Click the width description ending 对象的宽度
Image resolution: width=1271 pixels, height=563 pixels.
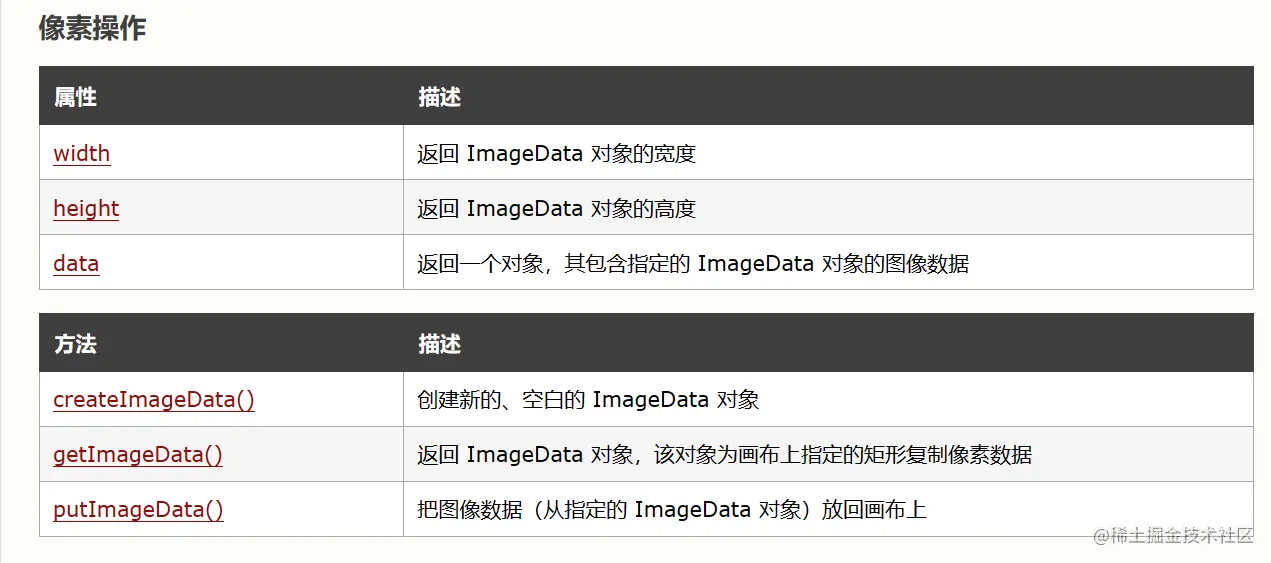point(556,153)
